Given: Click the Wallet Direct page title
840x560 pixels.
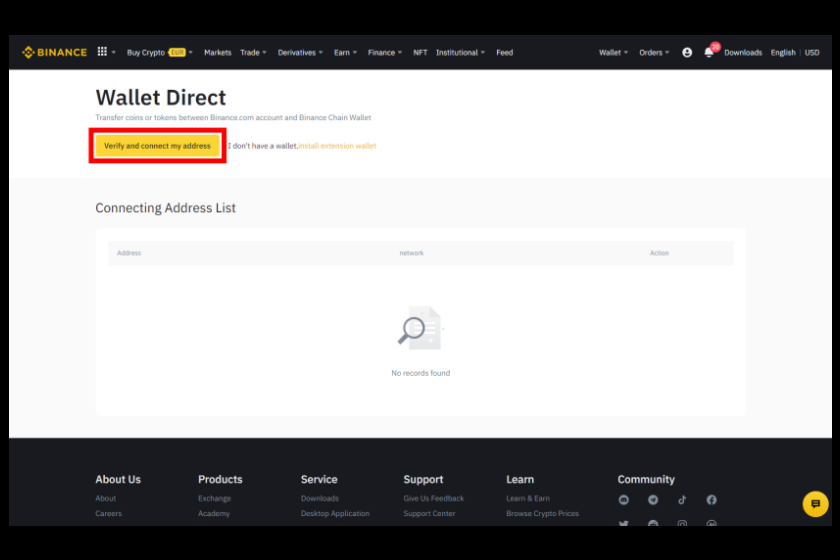Looking at the screenshot, I should 161,98.
